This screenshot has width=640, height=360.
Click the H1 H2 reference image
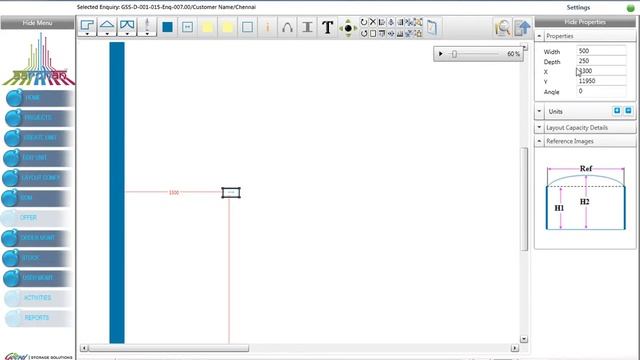pyautogui.click(x=585, y=198)
